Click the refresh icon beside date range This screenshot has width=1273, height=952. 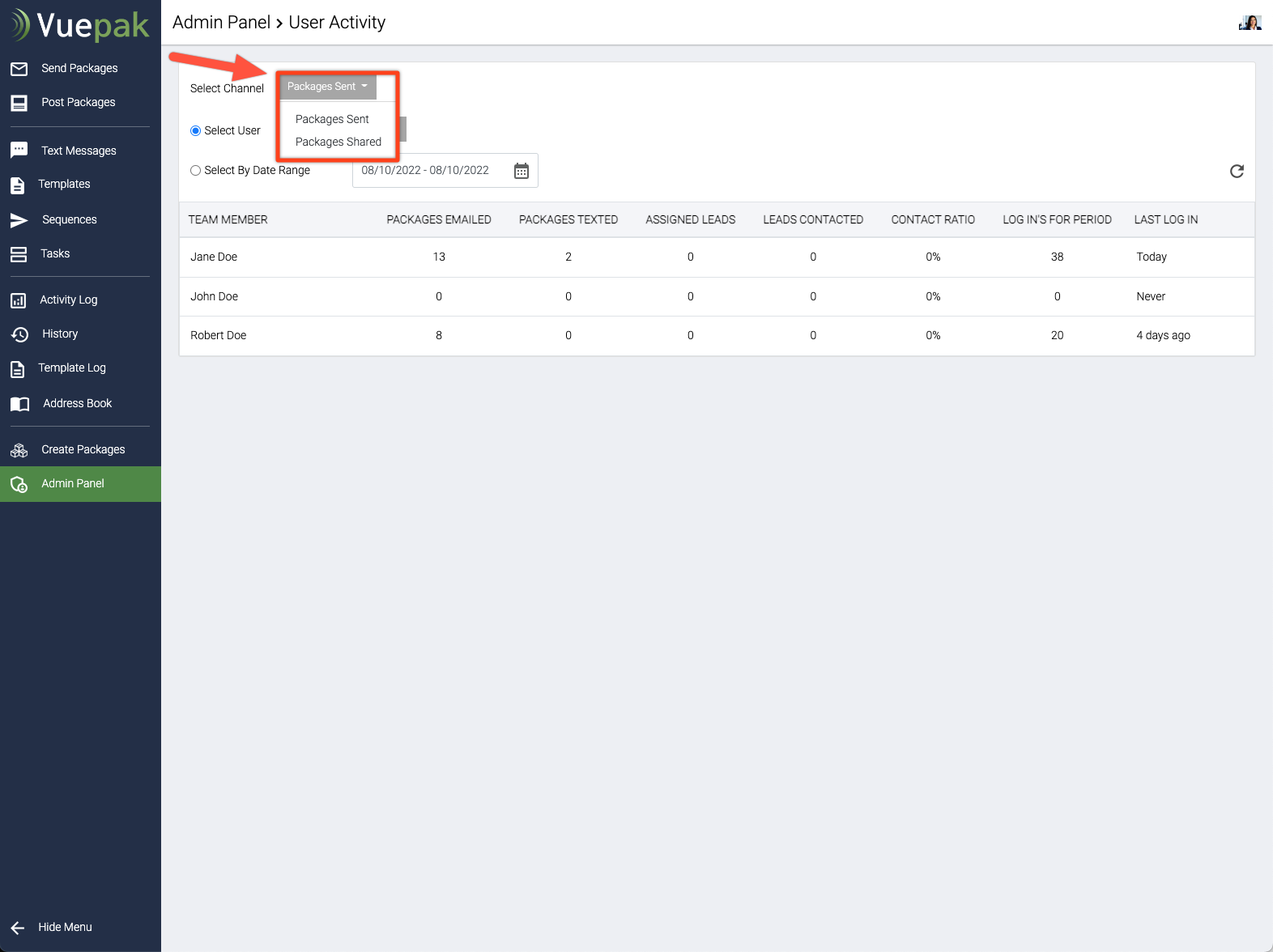click(1237, 171)
